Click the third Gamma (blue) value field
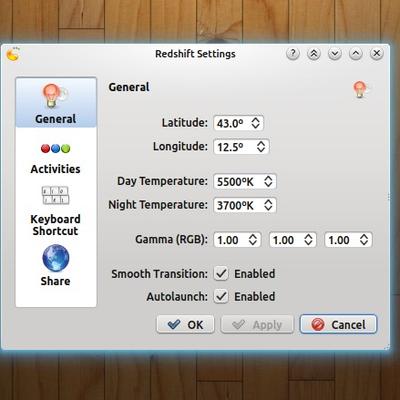This screenshot has height=400, width=400. (348, 240)
